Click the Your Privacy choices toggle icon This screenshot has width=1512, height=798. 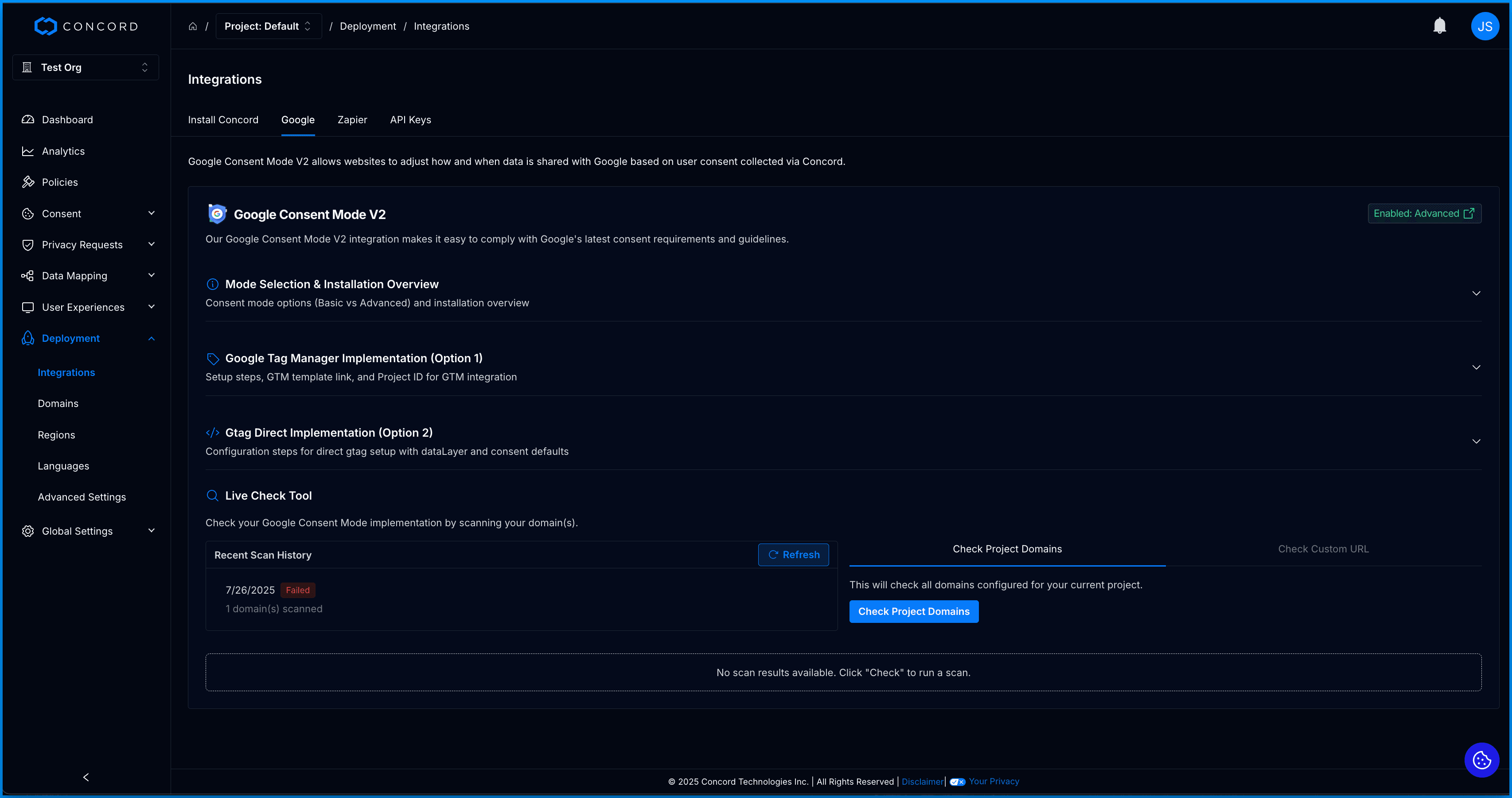[957, 782]
